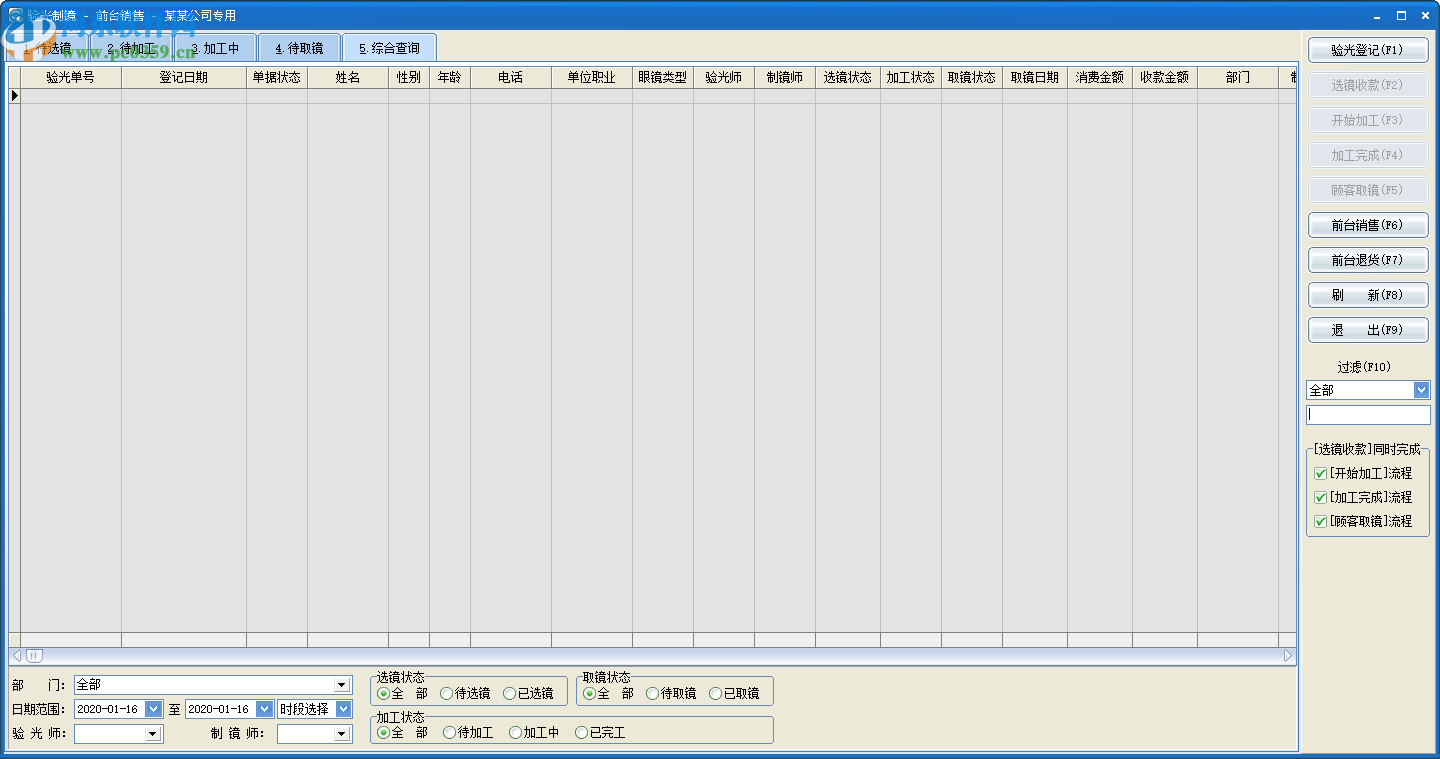
Task: Click the 单位职业 column header
Action: (x=592, y=78)
